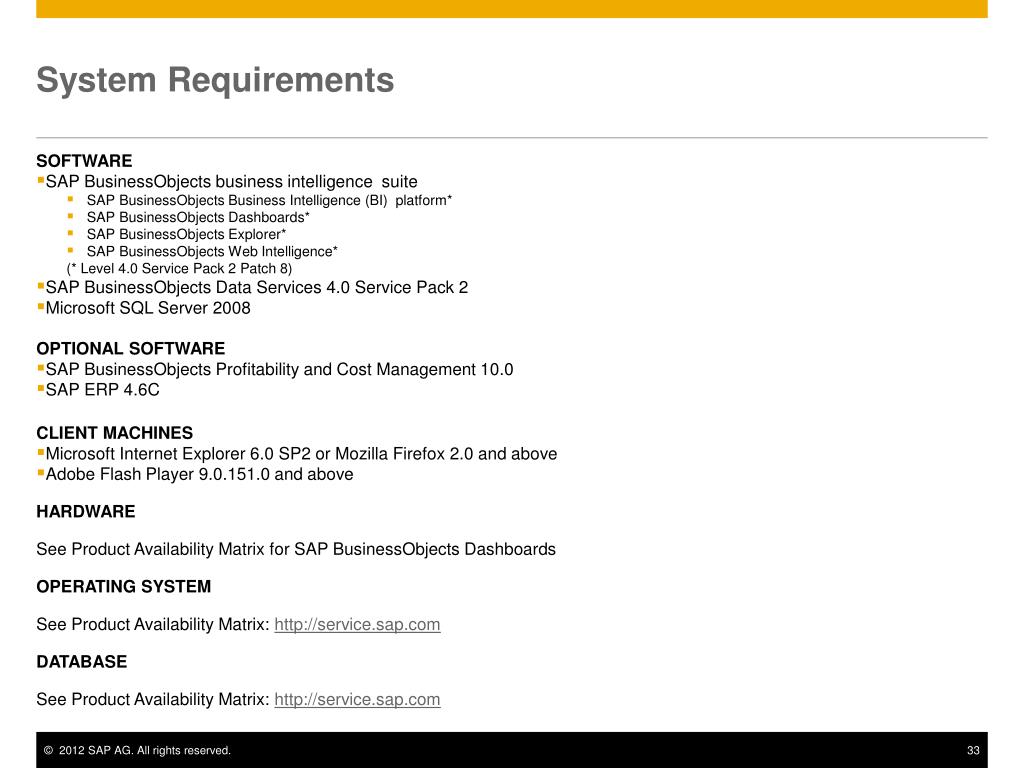Open the service.sap.com link under Operating System
Image resolution: width=1024 pixels, height=768 pixels.
click(357, 625)
